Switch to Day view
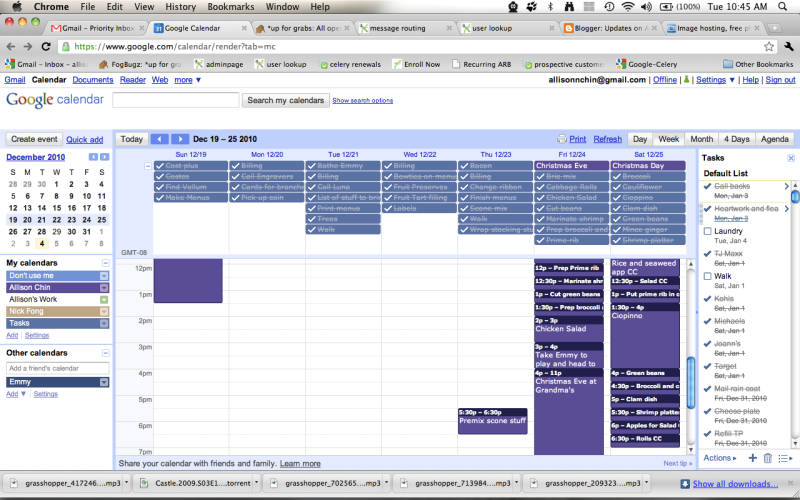Image resolution: width=800 pixels, height=500 pixels. pyautogui.click(x=640, y=139)
